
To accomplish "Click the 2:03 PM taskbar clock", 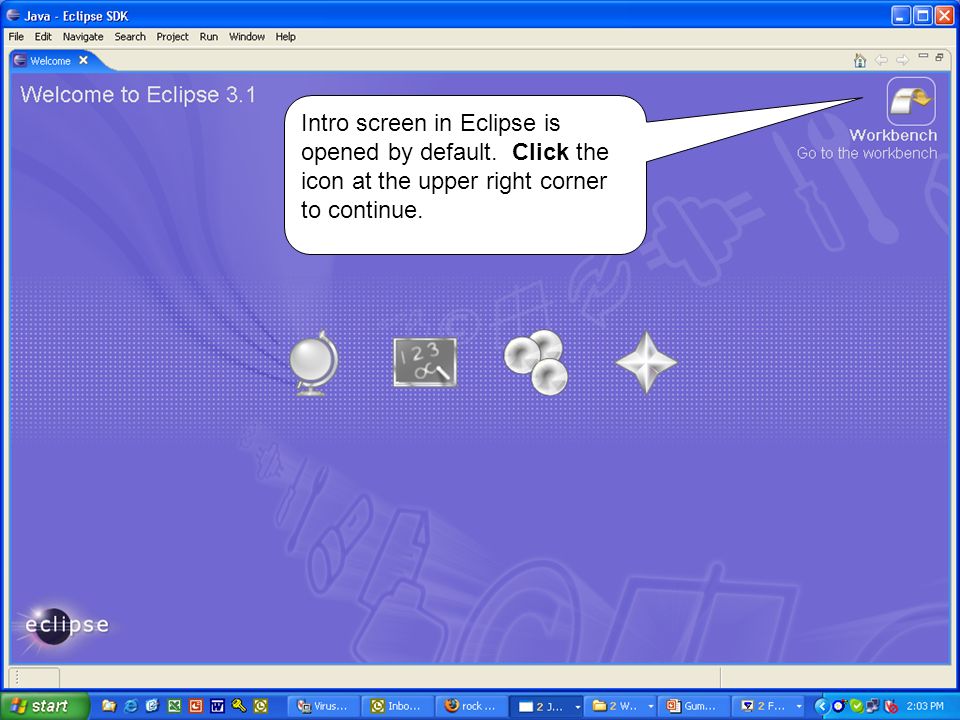I will coord(924,706).
